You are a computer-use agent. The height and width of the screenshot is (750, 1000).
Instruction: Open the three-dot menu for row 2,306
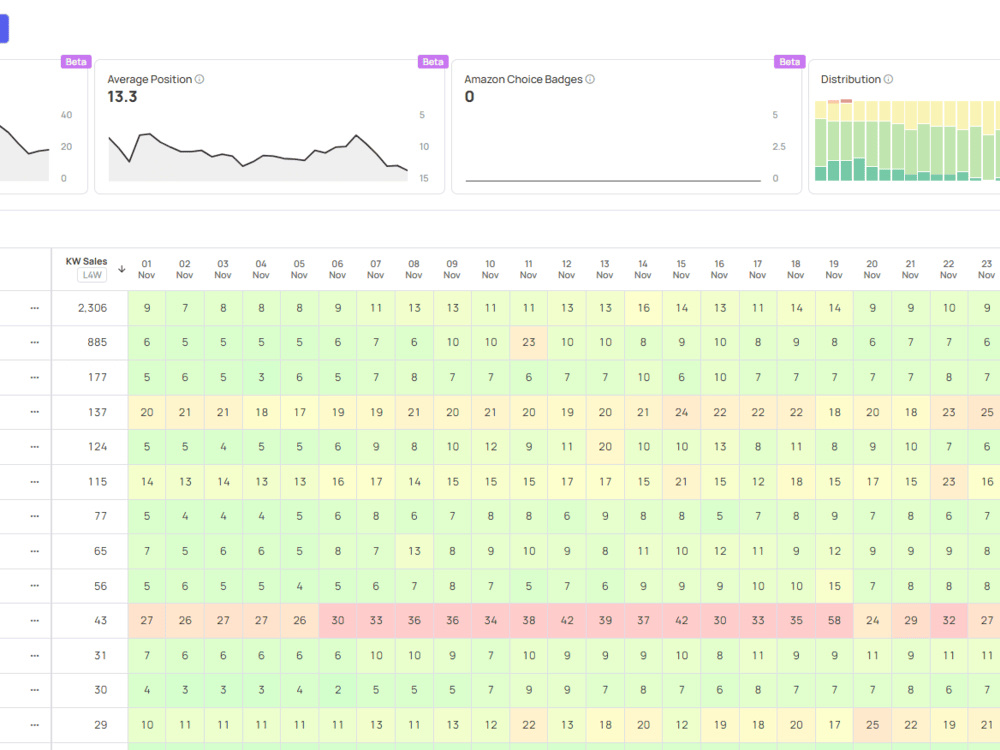click(x=34, y=308)
